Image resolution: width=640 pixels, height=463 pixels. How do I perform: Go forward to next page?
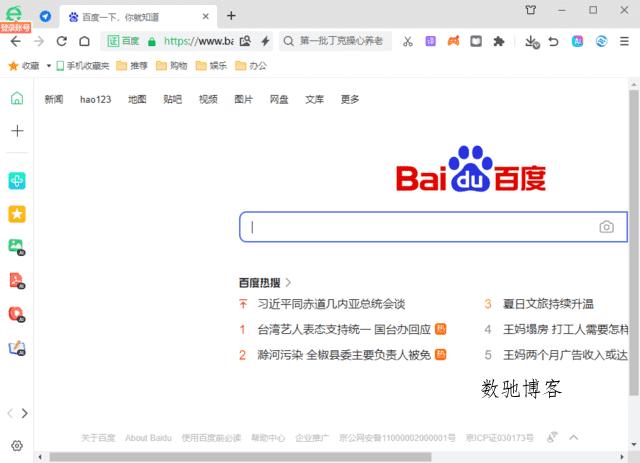click(x=39, y=41)
